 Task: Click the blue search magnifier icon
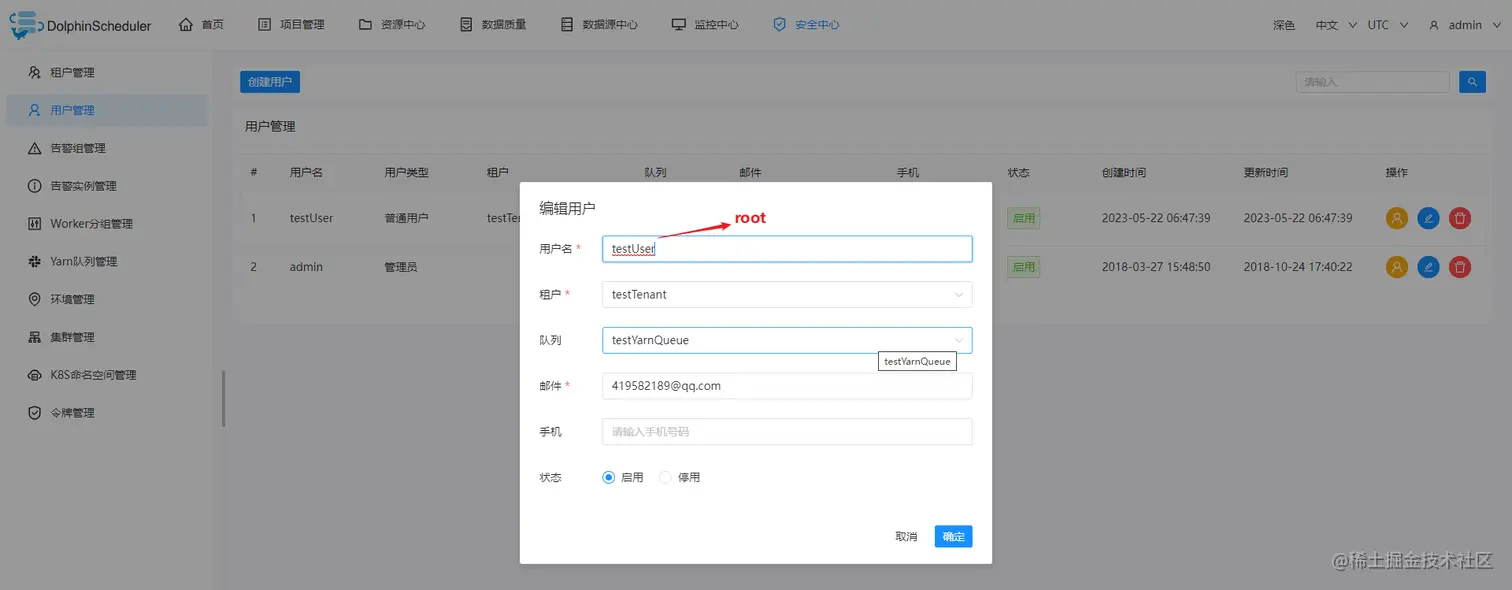pos(1472,81)
